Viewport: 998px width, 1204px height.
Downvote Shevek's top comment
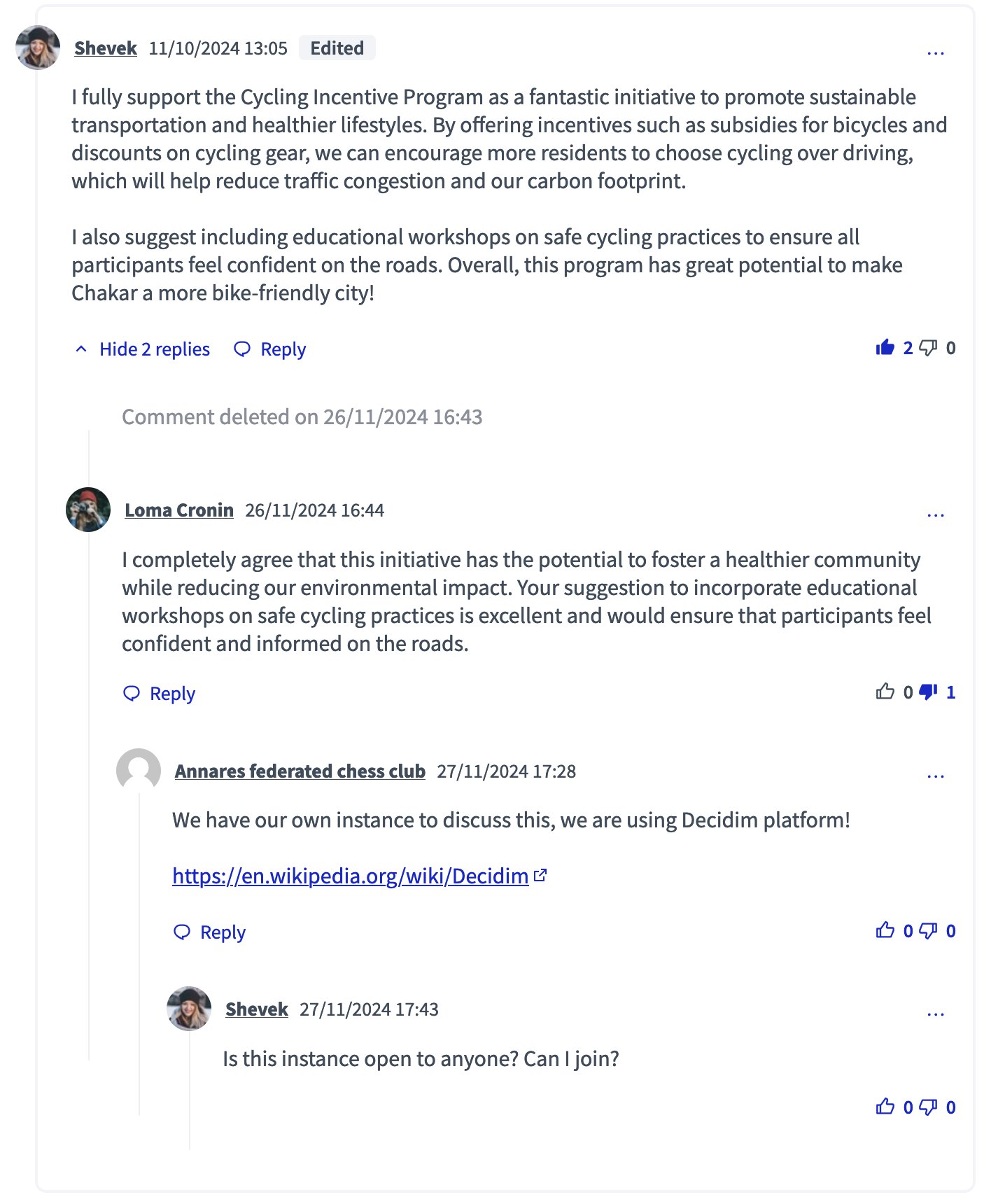point(929,348)
